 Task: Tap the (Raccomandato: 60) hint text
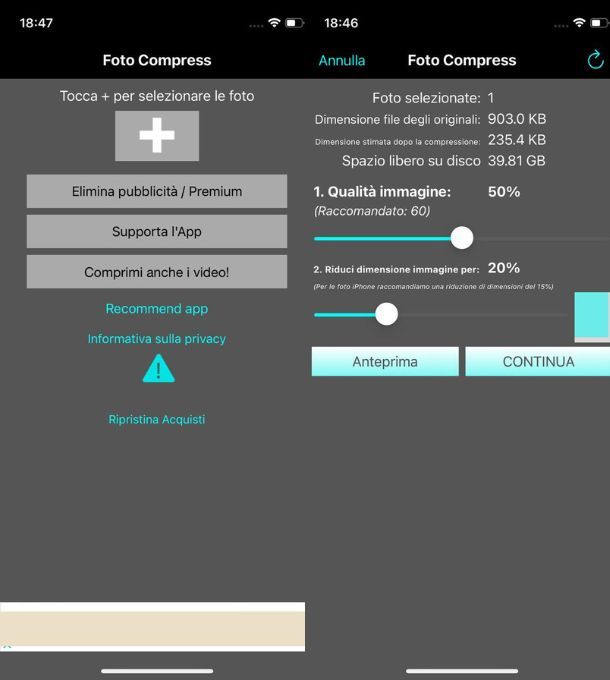click(372, 211)
